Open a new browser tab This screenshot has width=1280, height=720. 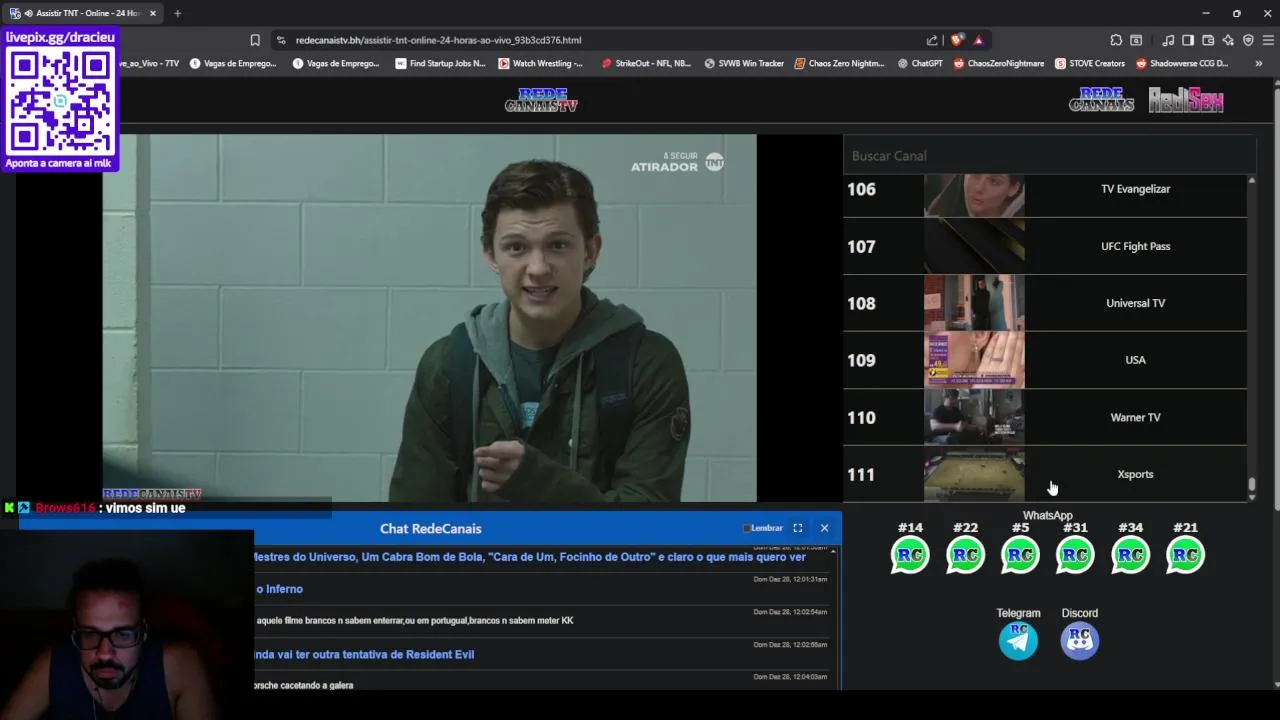(x=177, y=13)
